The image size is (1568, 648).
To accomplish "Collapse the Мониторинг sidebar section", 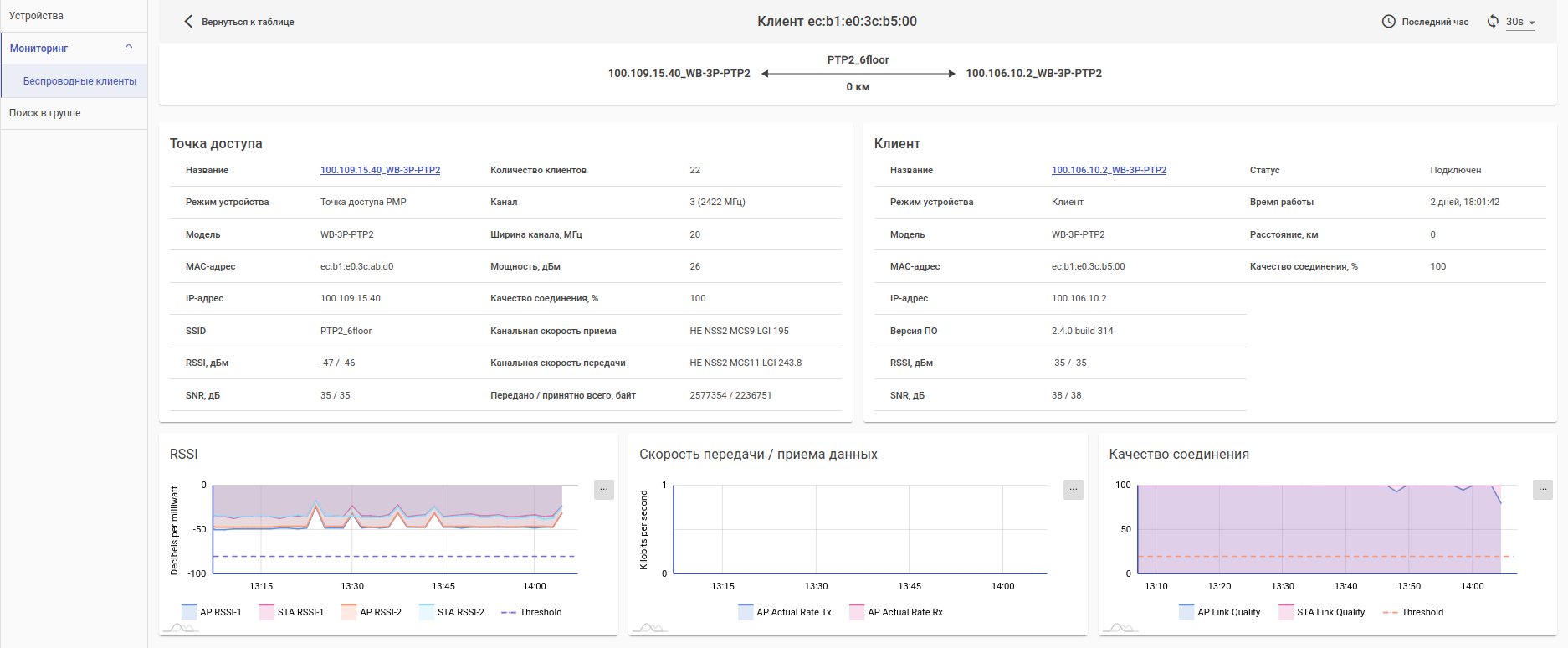I will [x=128, y=48].
